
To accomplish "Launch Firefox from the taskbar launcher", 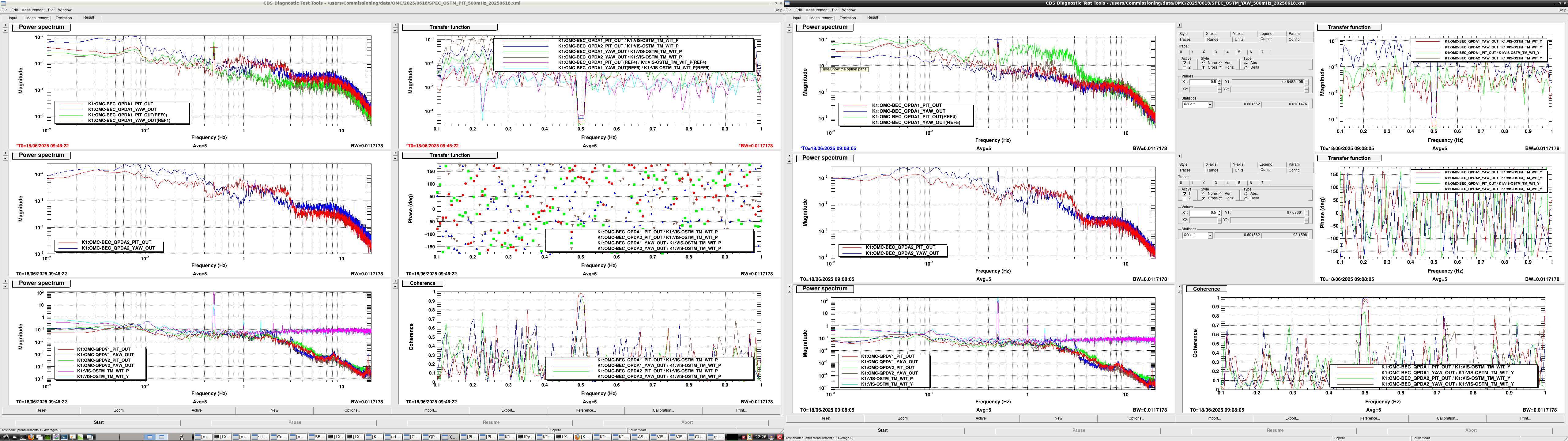I will (31, 437).
